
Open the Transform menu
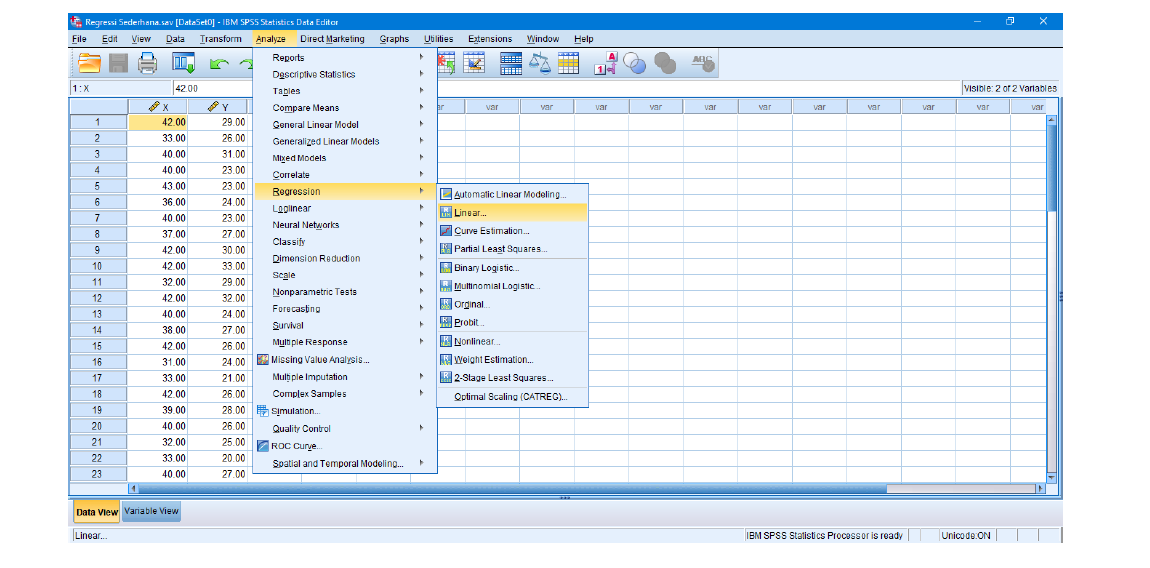point(221,39)
